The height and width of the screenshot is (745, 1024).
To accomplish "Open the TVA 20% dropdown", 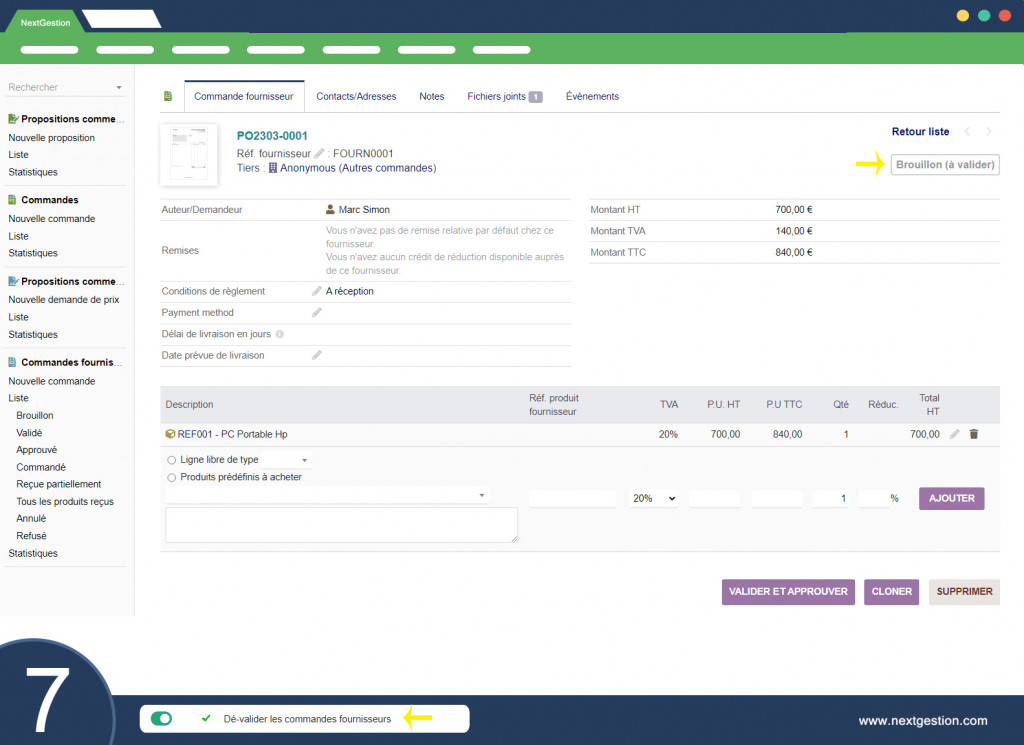I will (653, 498).
